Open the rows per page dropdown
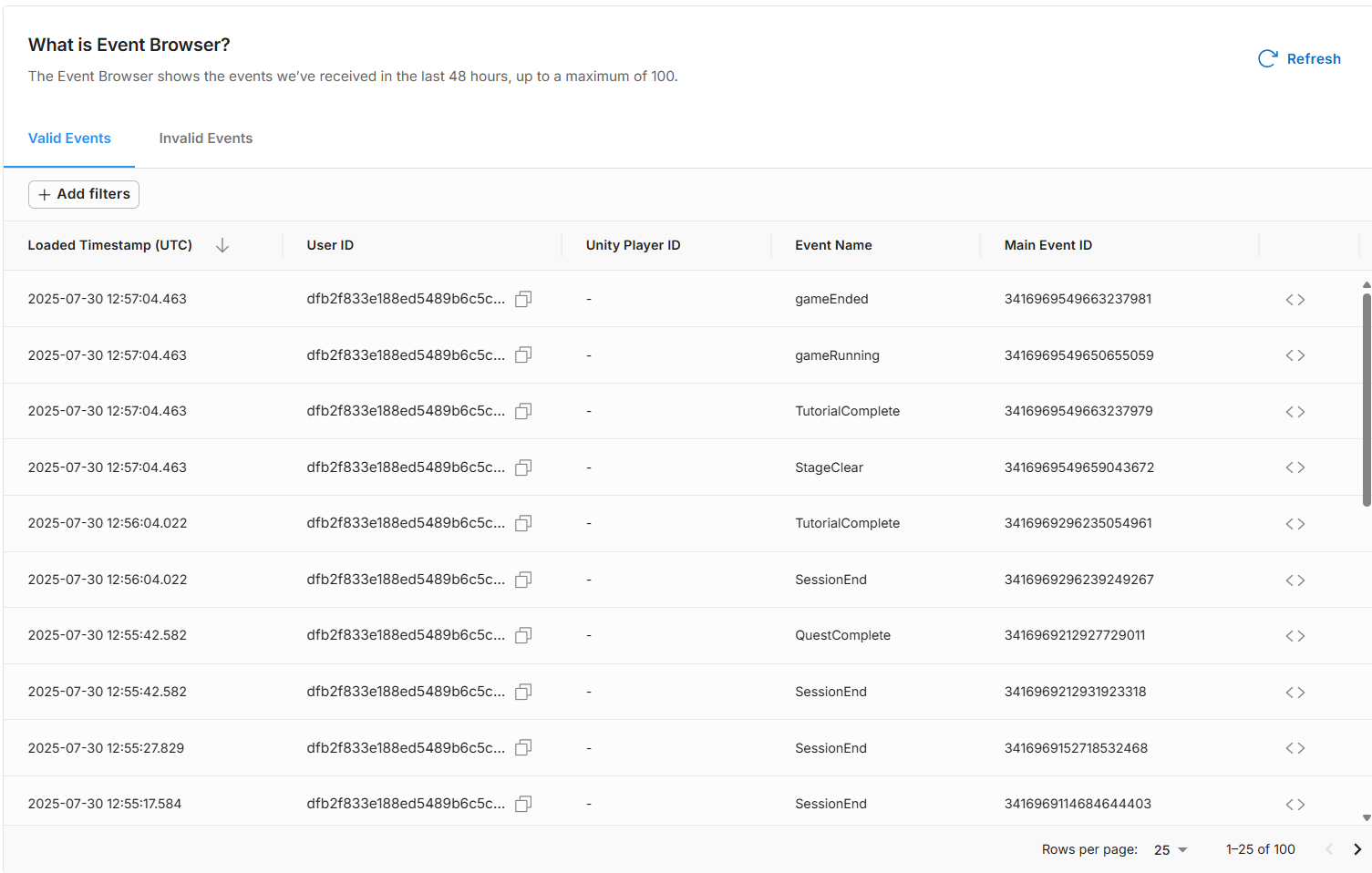This screenshot has height=873, width=1372. click(x=1171, y=849)
